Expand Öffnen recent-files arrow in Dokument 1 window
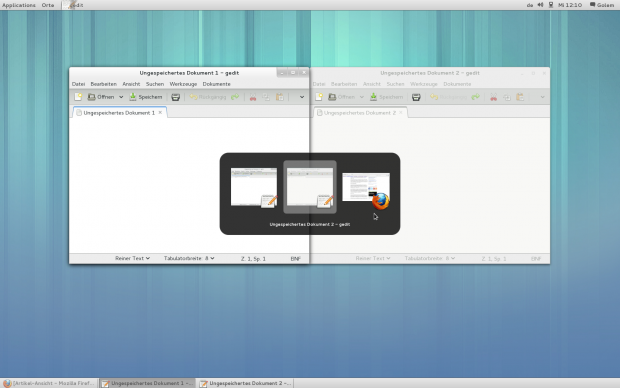The height and width of the screenshot is (388, 620). point(121,97)
